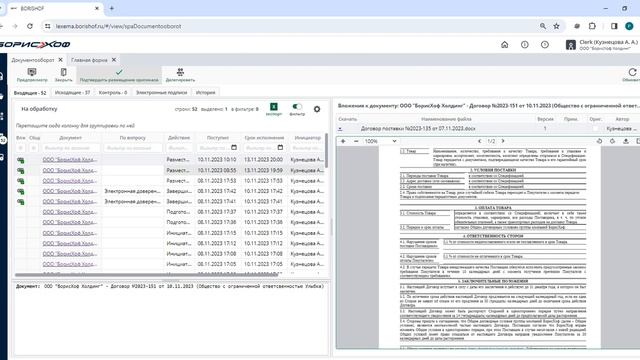Screen dimensions: 640x360
Task: Click attachment icon in the 10.11.2023 10:10 row
Action: pos(20,160)
